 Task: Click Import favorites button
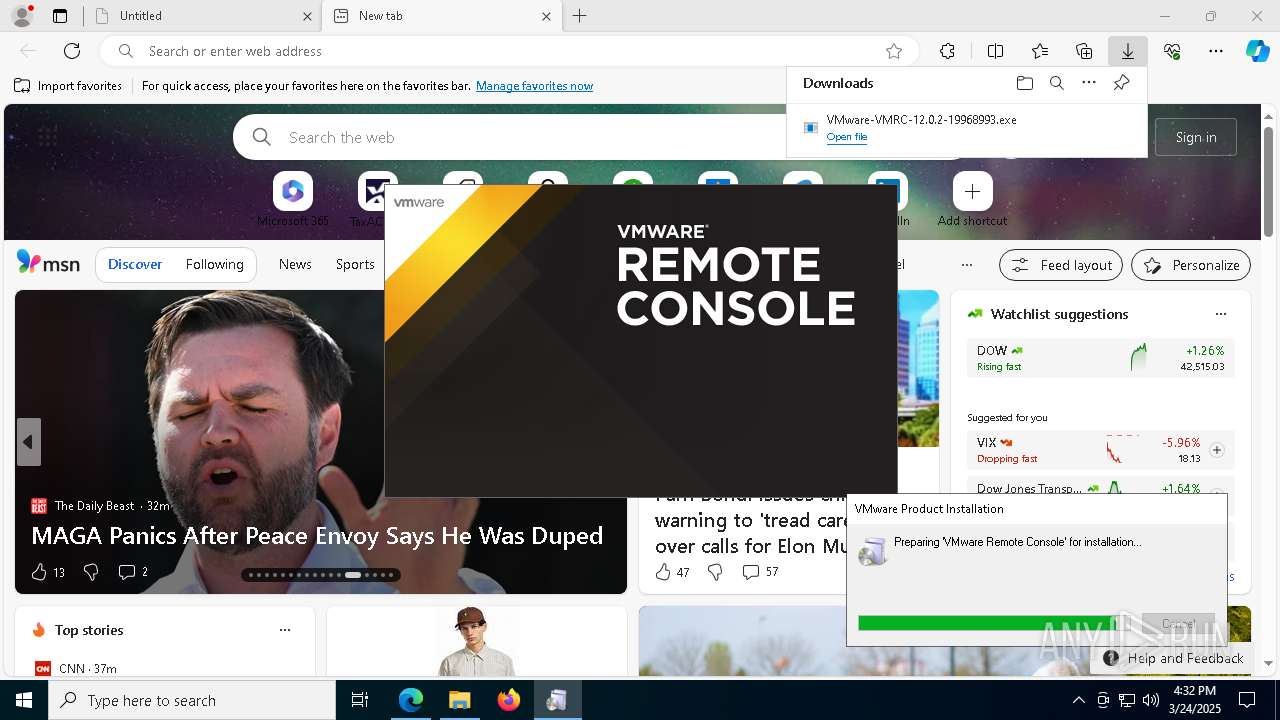[68, 86]
